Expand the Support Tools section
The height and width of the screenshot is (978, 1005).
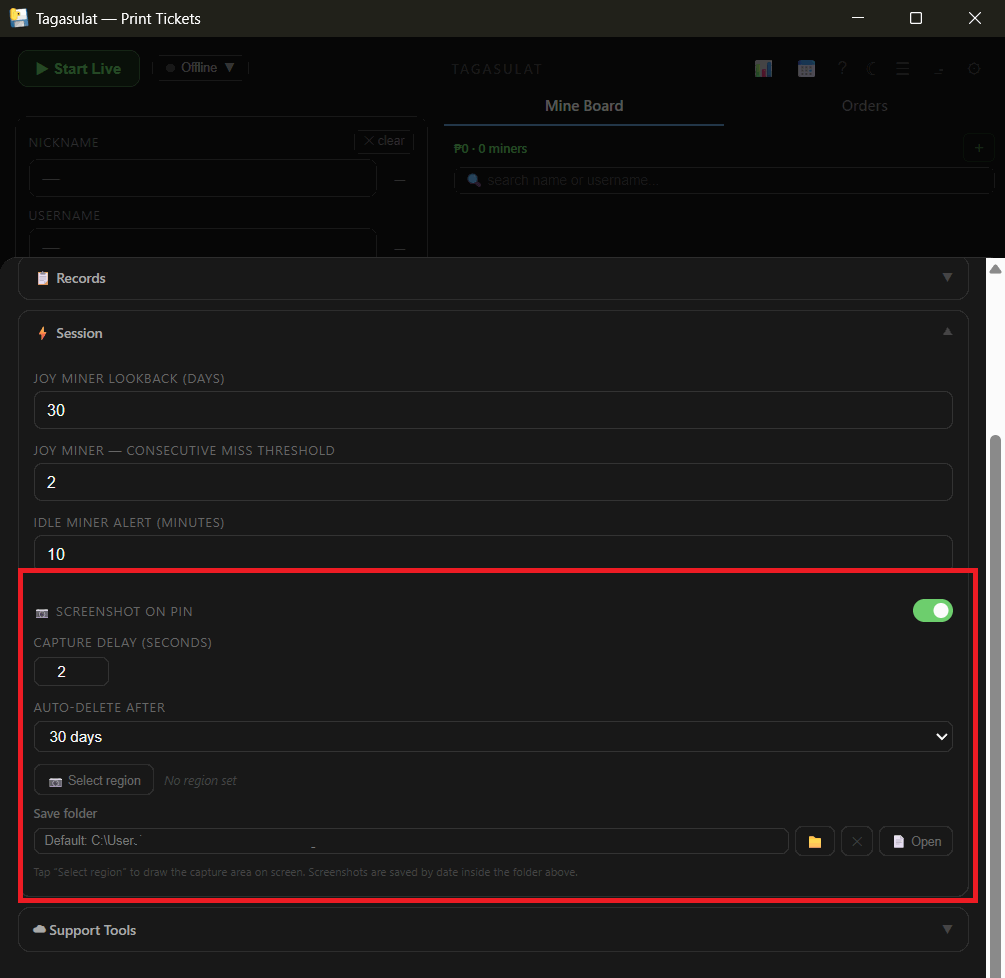coord(493,929)
